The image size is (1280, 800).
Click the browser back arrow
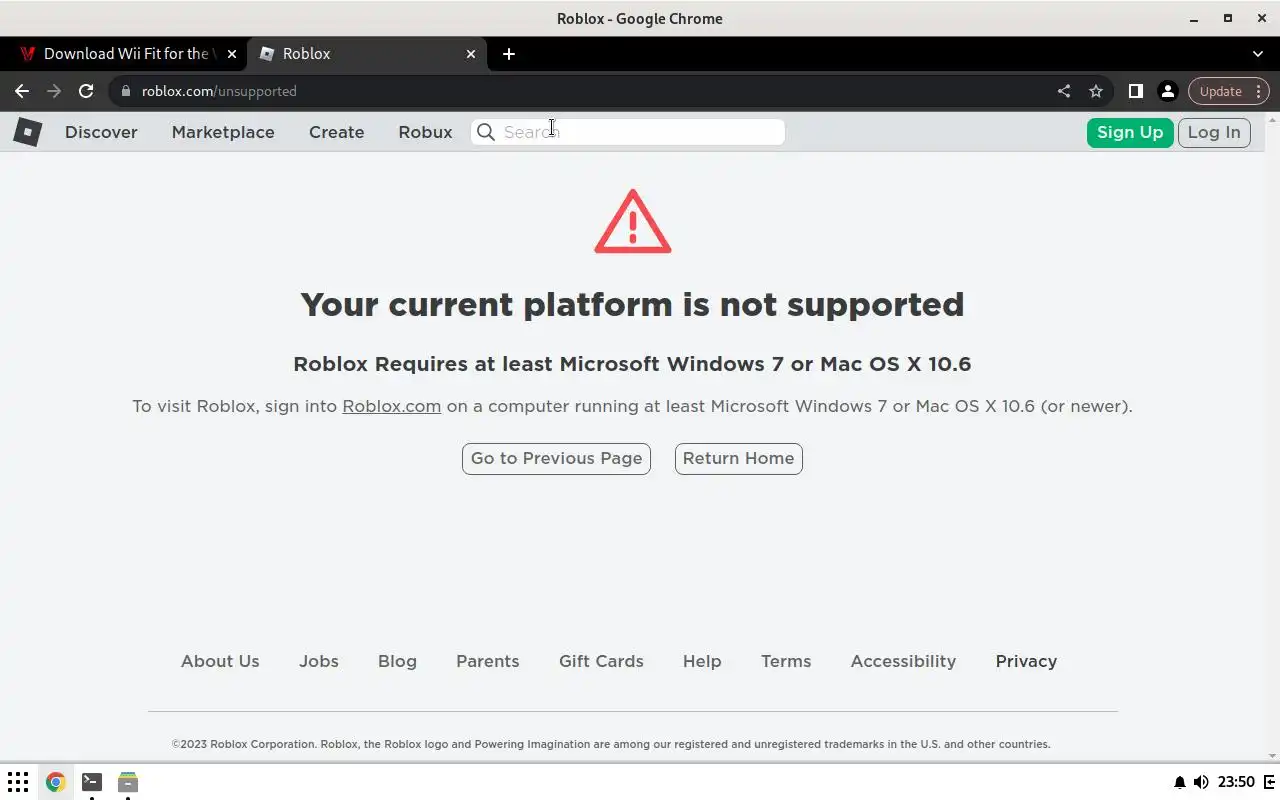22,91
